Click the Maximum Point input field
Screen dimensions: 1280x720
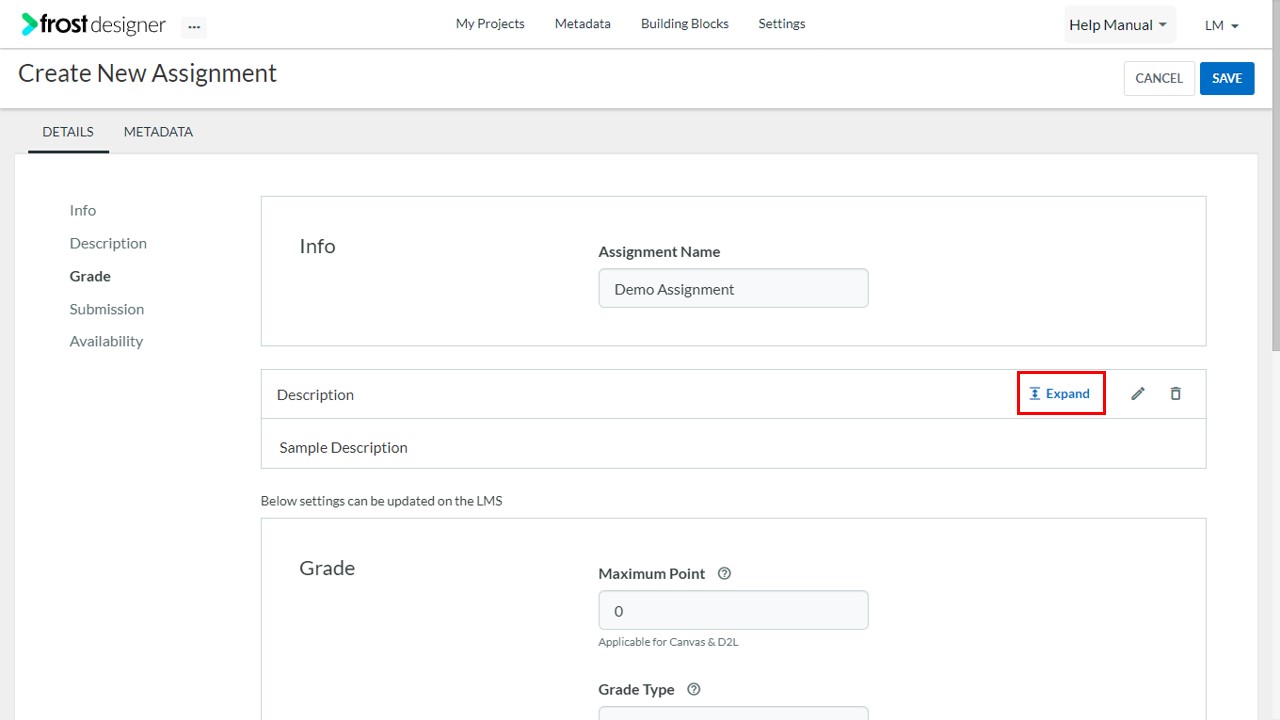pos(733,610)
